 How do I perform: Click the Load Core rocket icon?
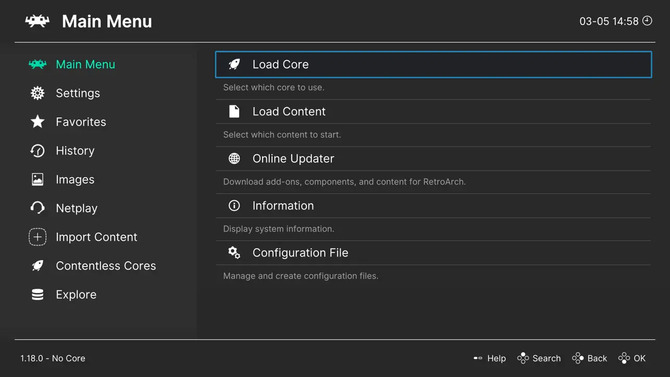(x=234, y=65)
